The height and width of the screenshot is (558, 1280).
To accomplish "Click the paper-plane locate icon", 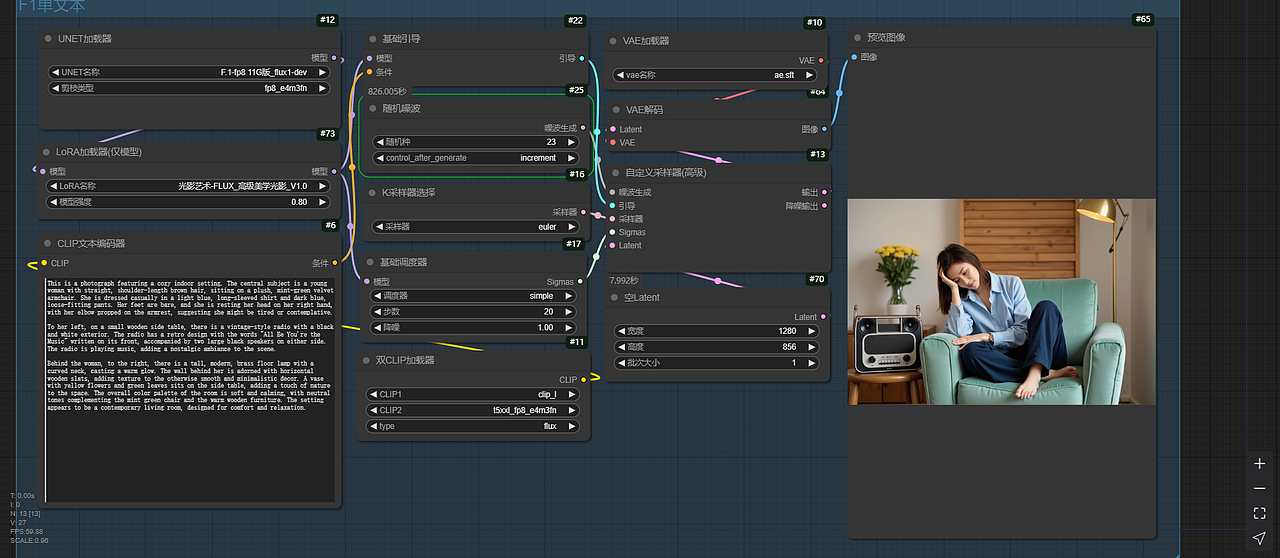I will click(1259, 538).
